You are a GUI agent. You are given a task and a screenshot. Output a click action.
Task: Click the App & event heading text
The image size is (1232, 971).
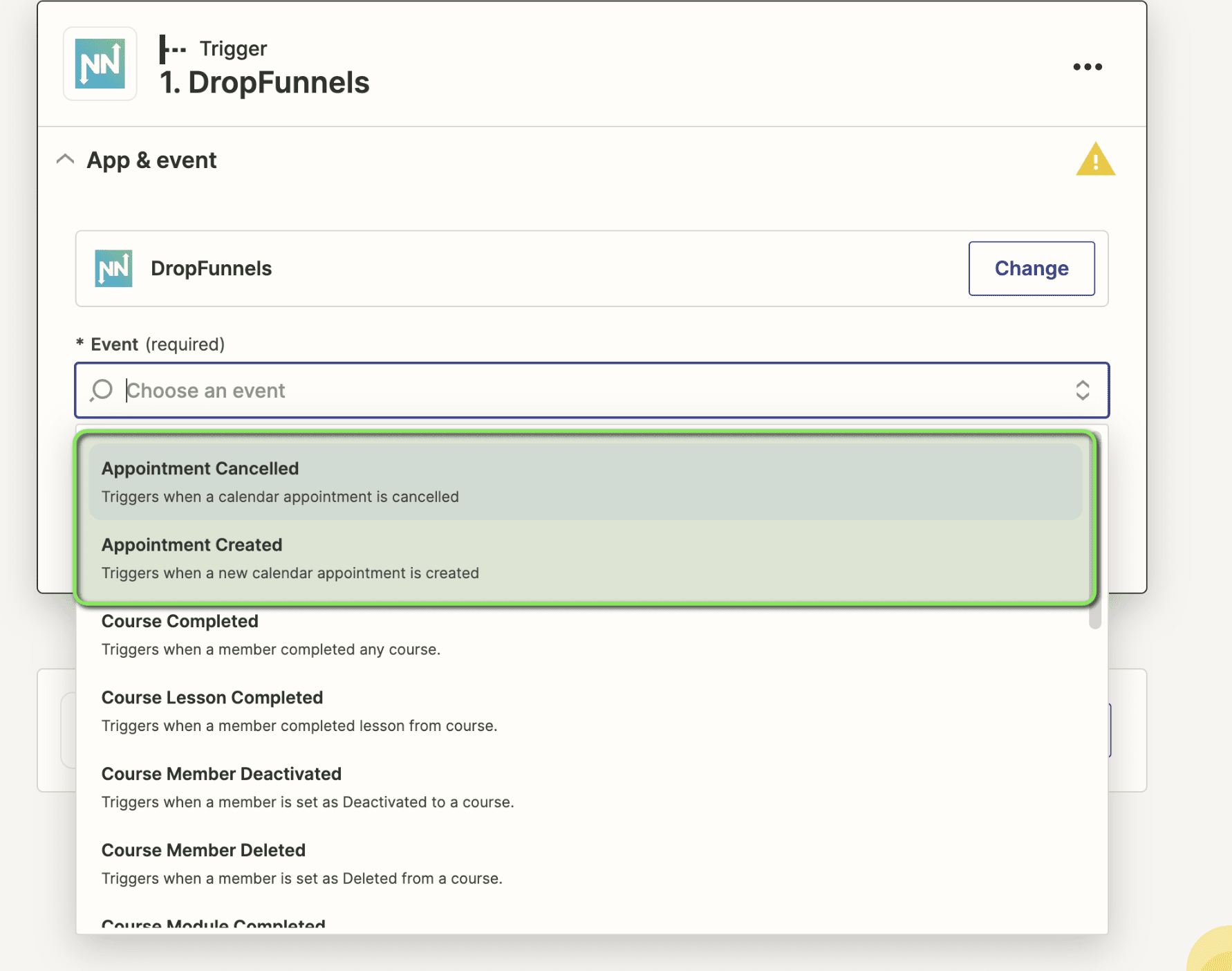click(151, 160)
